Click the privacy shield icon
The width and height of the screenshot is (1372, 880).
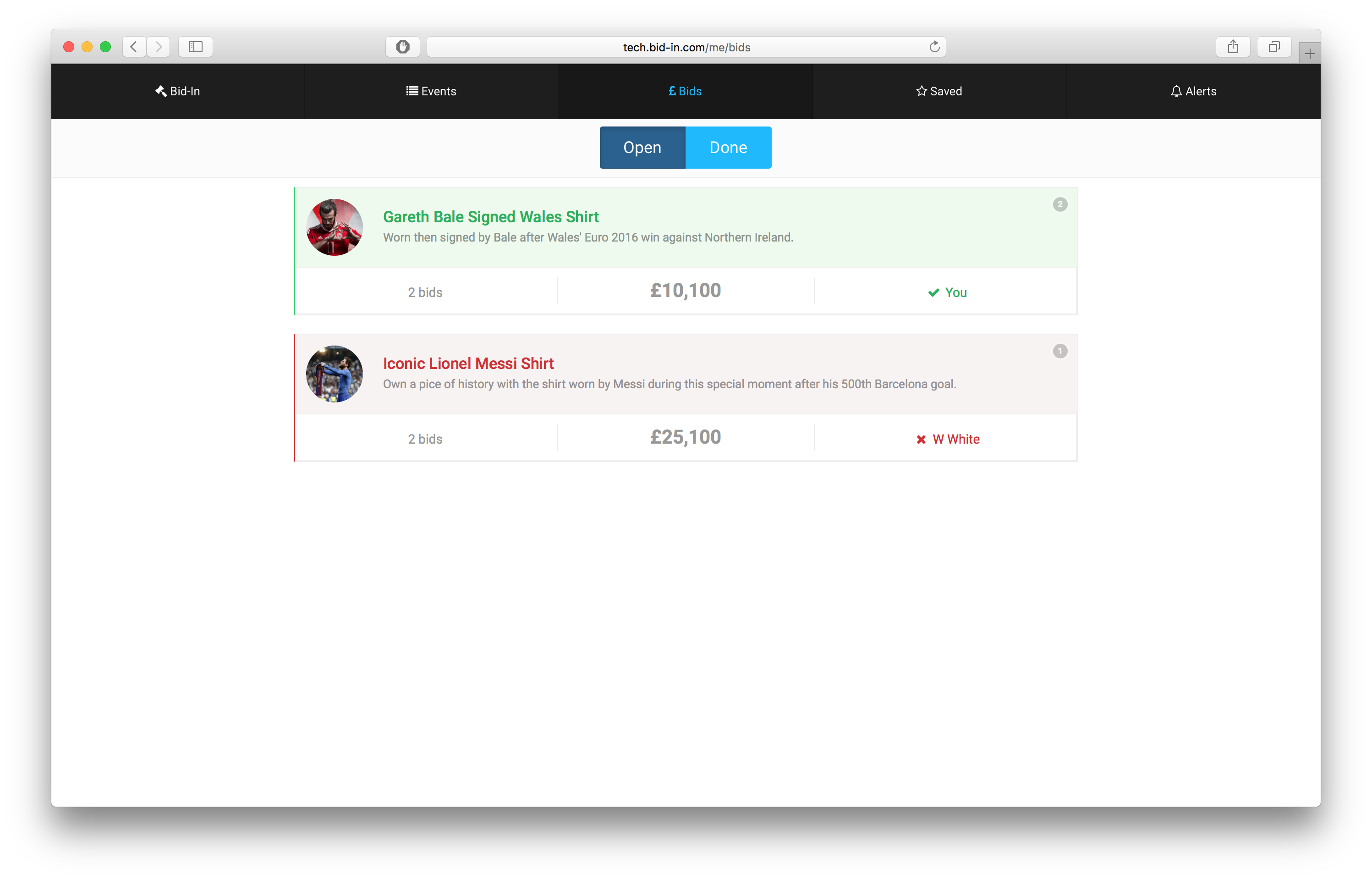click(x=403, y=47)
